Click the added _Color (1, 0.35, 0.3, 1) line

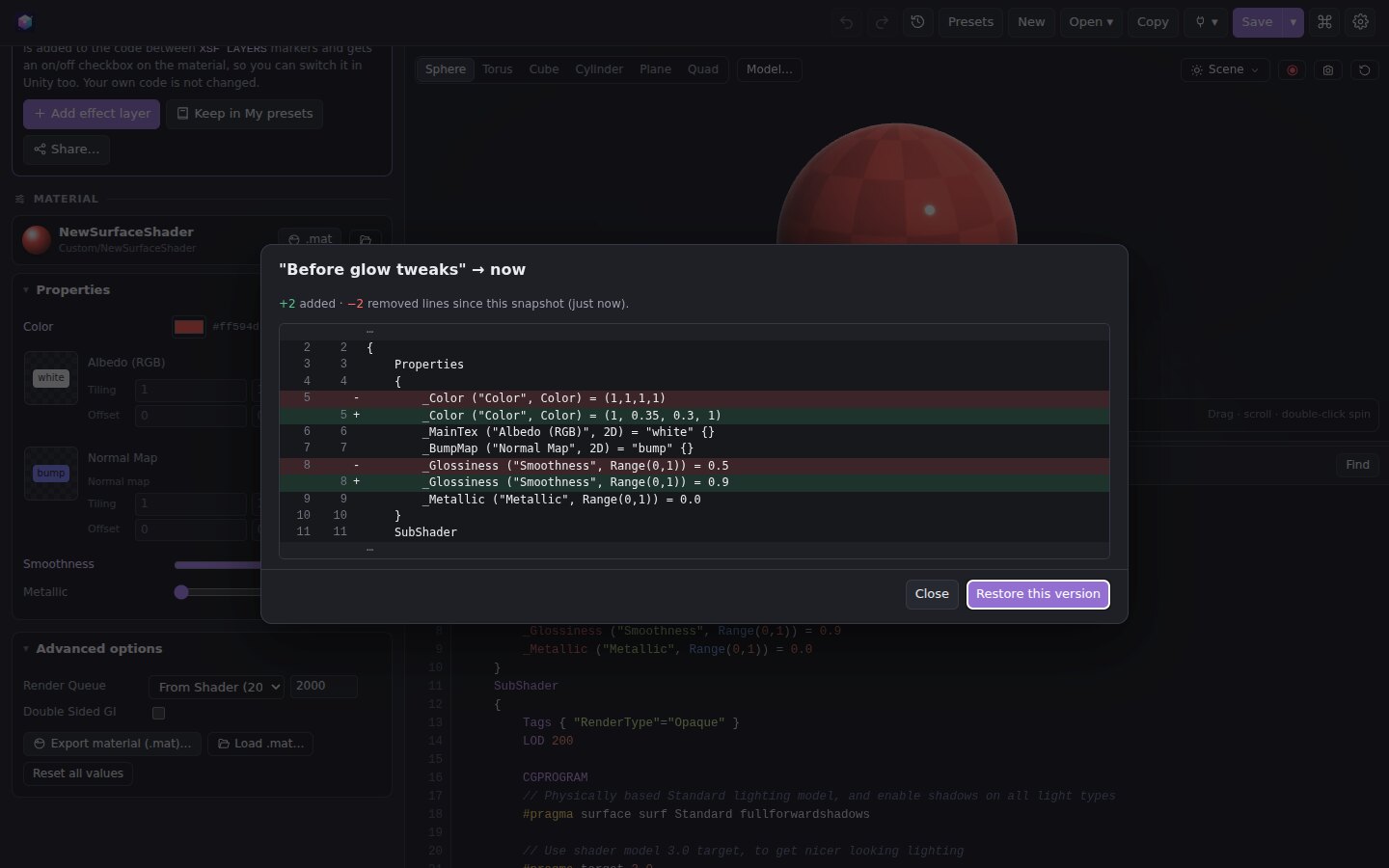click(694, 416)
